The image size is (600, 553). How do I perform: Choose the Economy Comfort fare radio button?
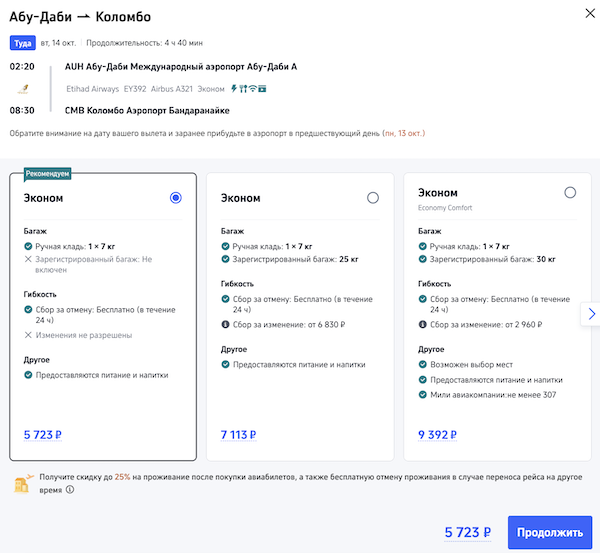click(x=570, y=193)
